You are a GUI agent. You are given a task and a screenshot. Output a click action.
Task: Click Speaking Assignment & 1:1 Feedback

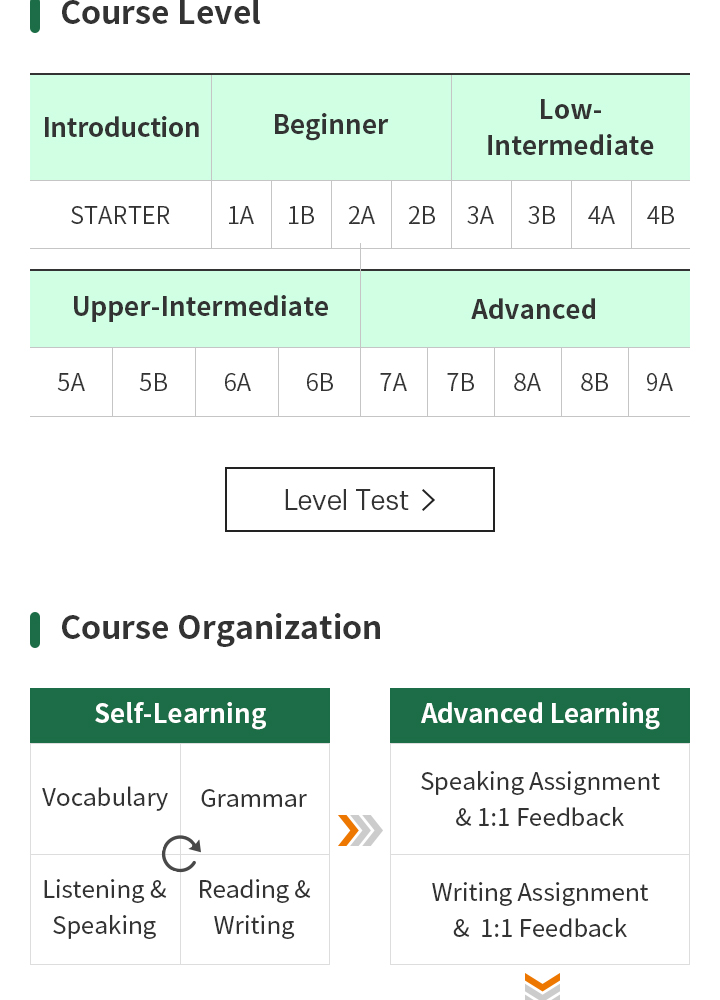click(540, 798)
